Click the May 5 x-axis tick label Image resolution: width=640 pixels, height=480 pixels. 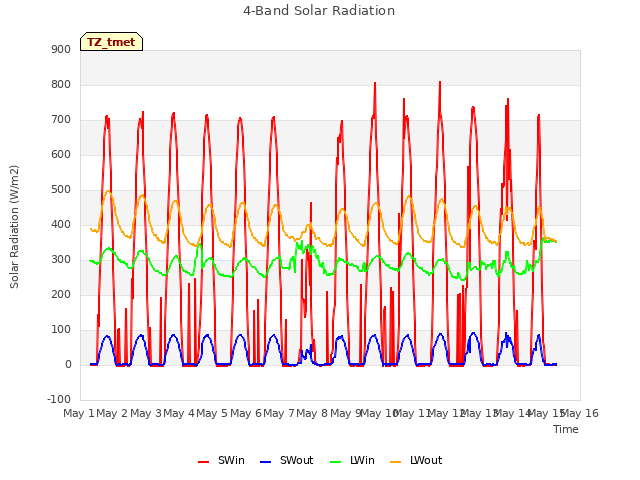pyautogui.click(x=212, y=413)
